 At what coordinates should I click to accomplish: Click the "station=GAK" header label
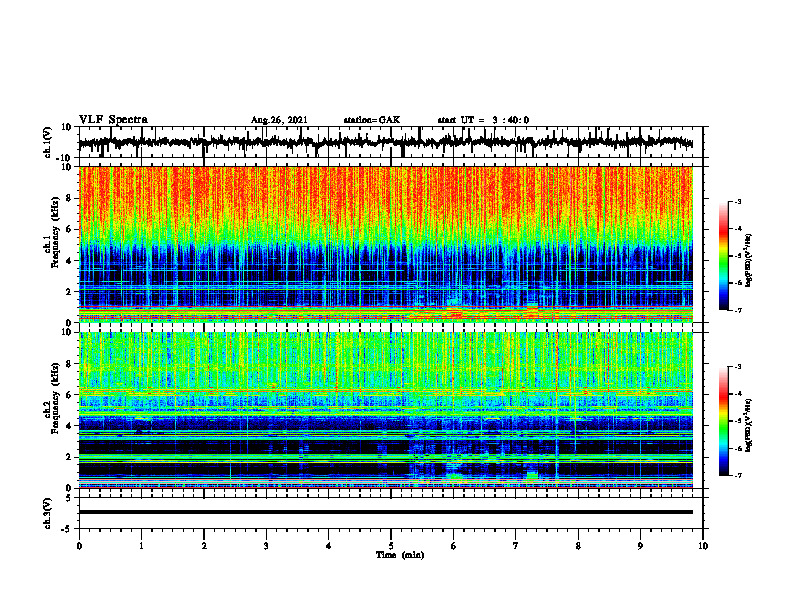coord(372,120)
